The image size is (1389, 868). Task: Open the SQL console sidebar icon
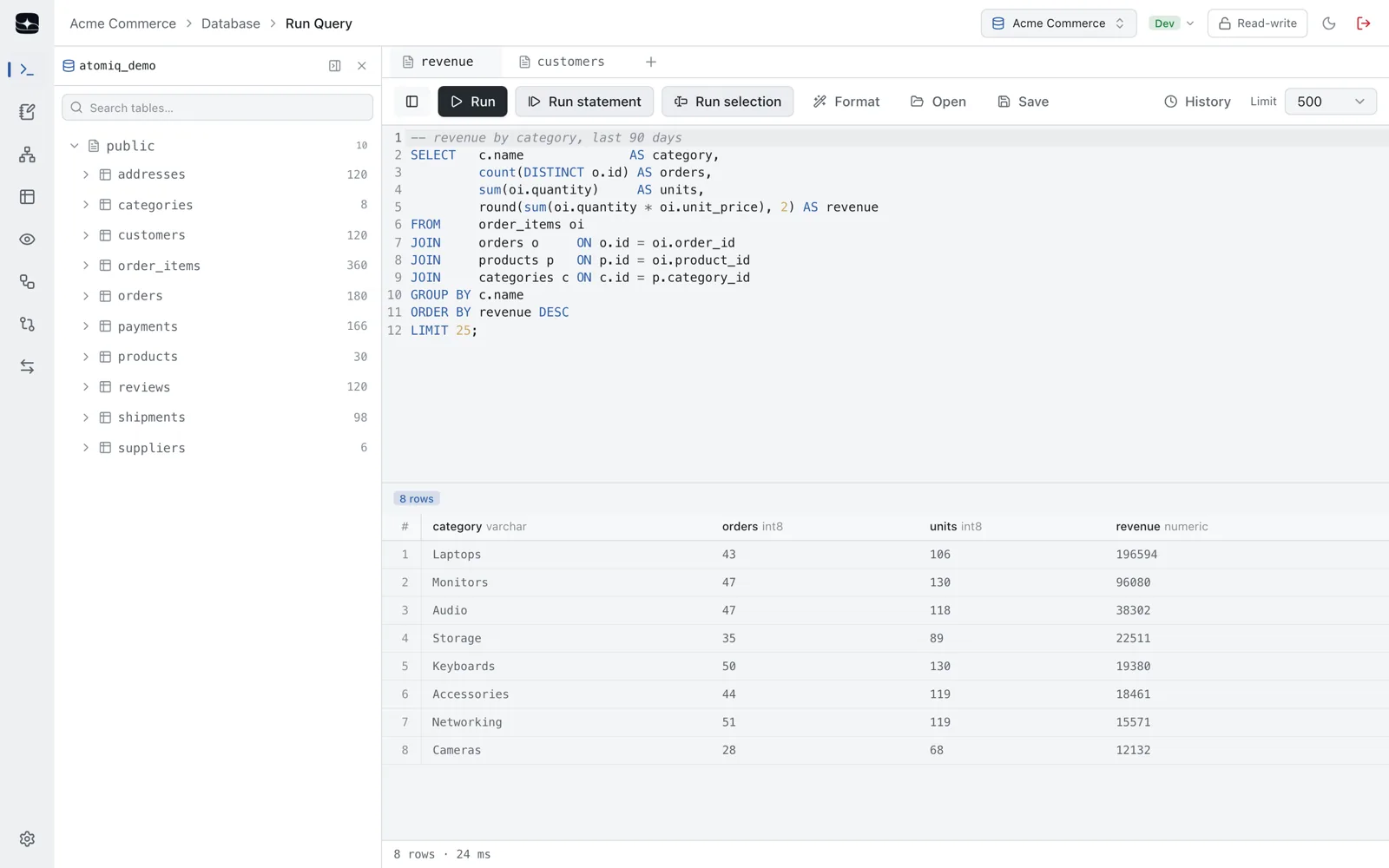point(27,69)
